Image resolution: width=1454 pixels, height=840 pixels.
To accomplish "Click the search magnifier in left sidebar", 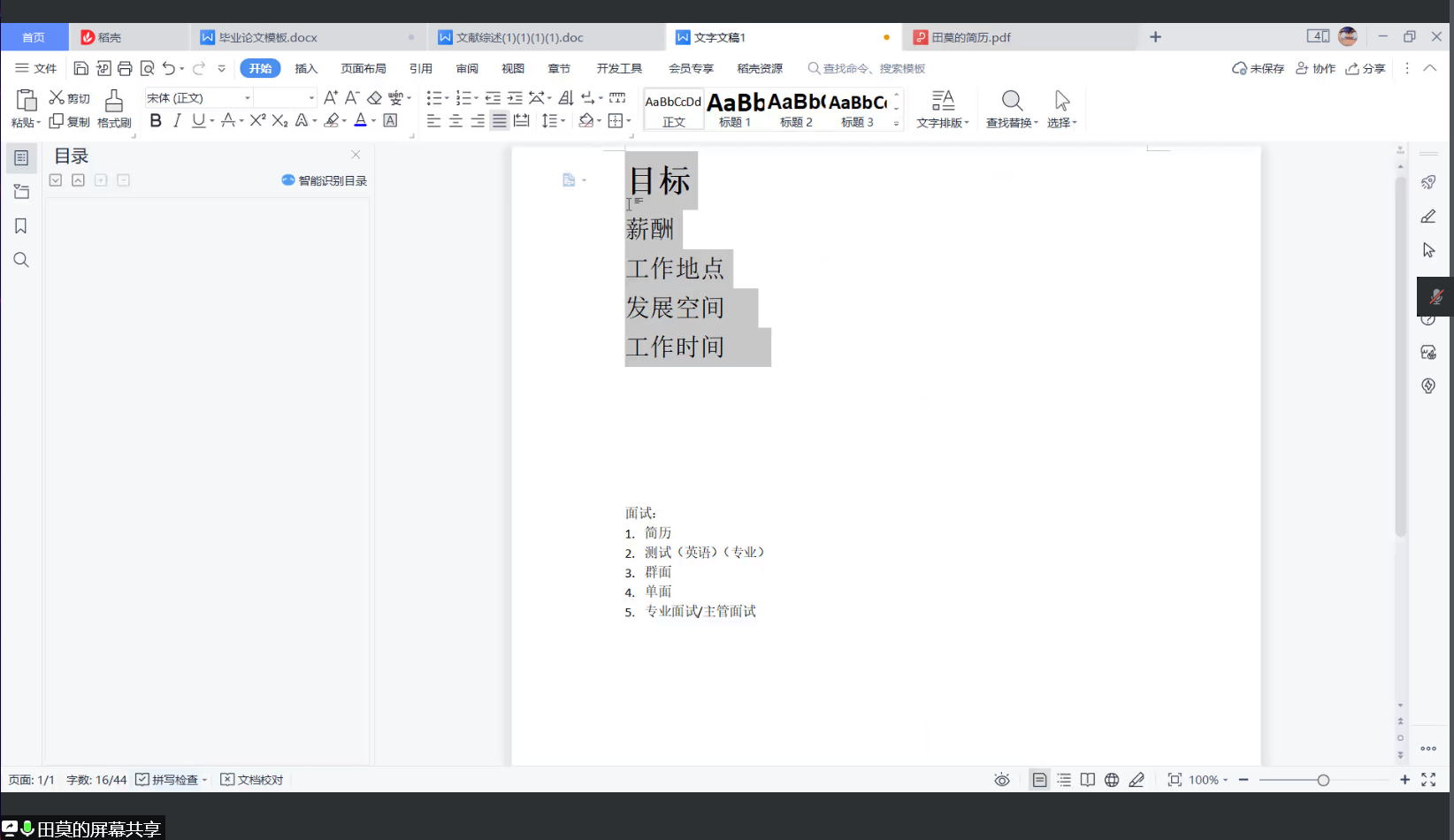I will pos(21,260).
